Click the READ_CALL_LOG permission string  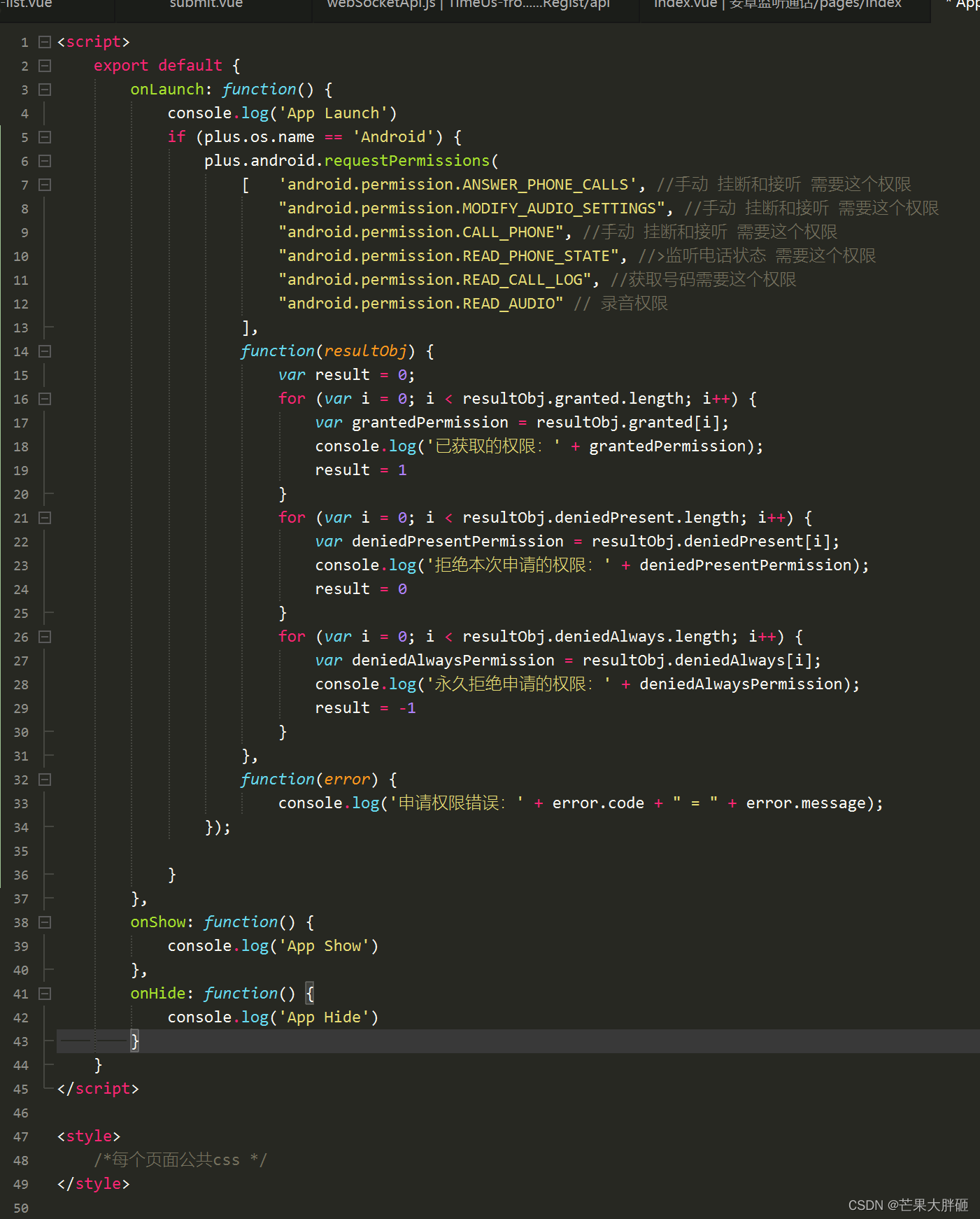click(x=435, y=280)
